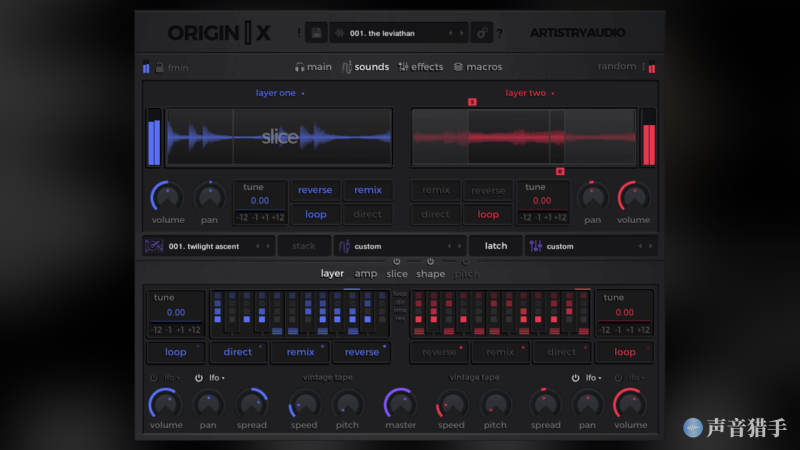Image resolution: width=800 pixels, height=450 pixels.
Task: Click the blue layer one meter icon at top left
Action: 146,67
